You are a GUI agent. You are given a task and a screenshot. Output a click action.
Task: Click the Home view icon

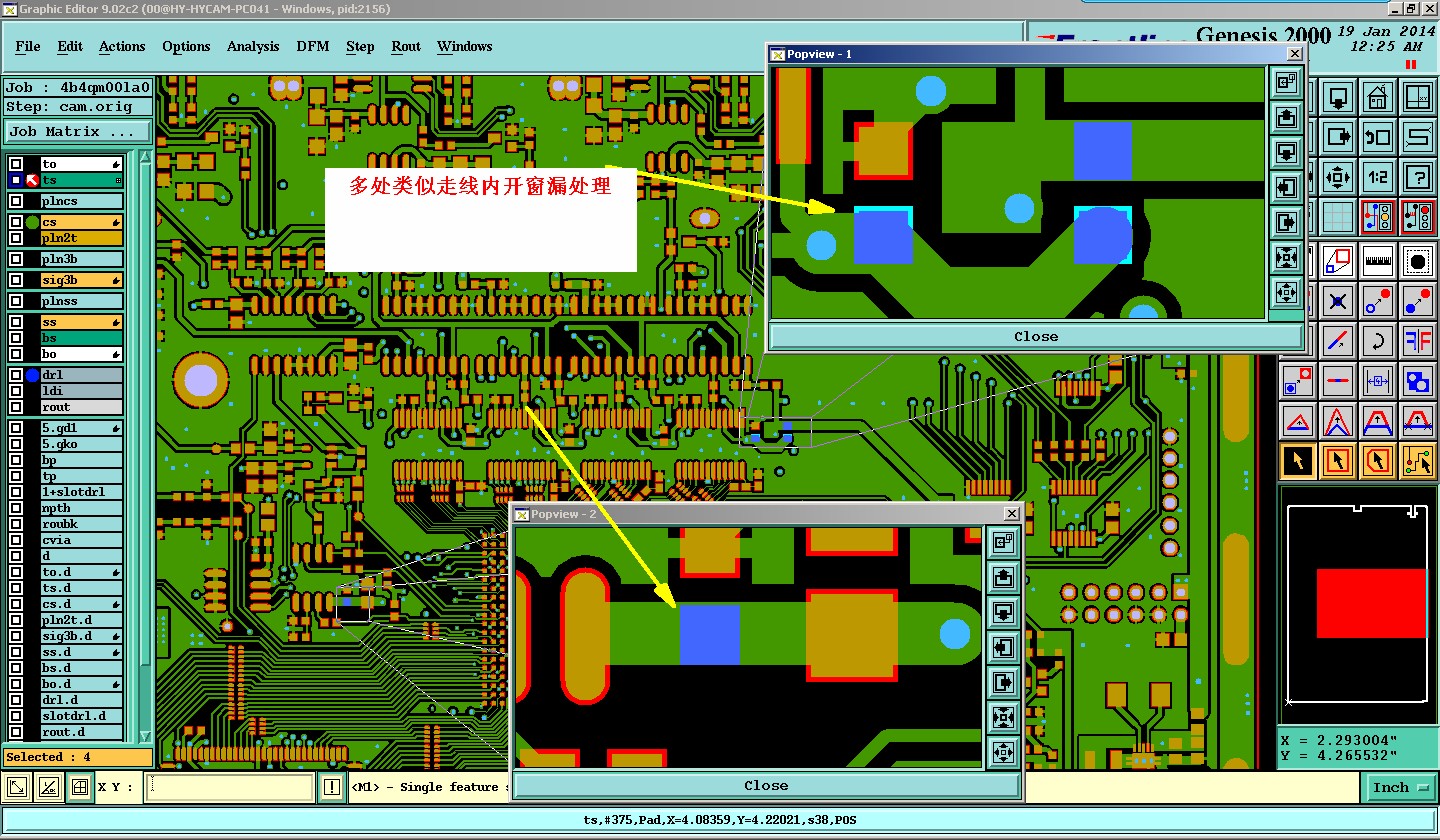point(1377,98)
